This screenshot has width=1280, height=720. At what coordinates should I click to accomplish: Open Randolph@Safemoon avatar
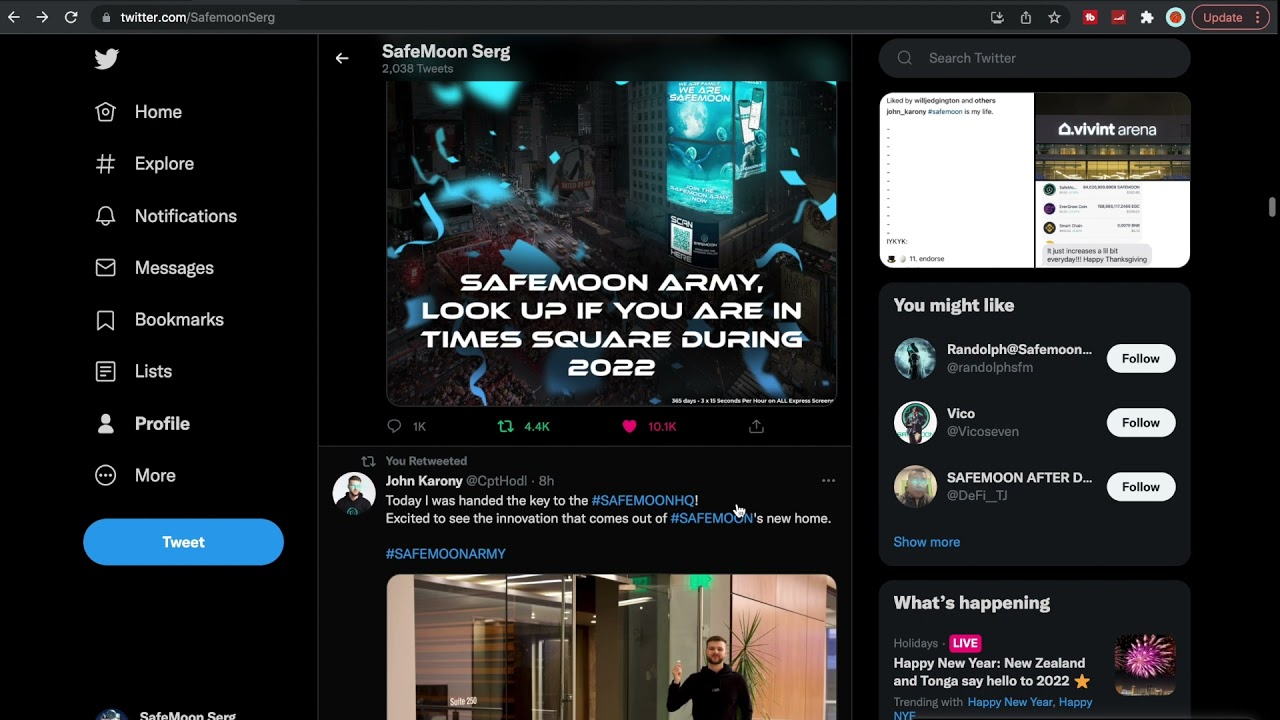(x=915, y=359)
